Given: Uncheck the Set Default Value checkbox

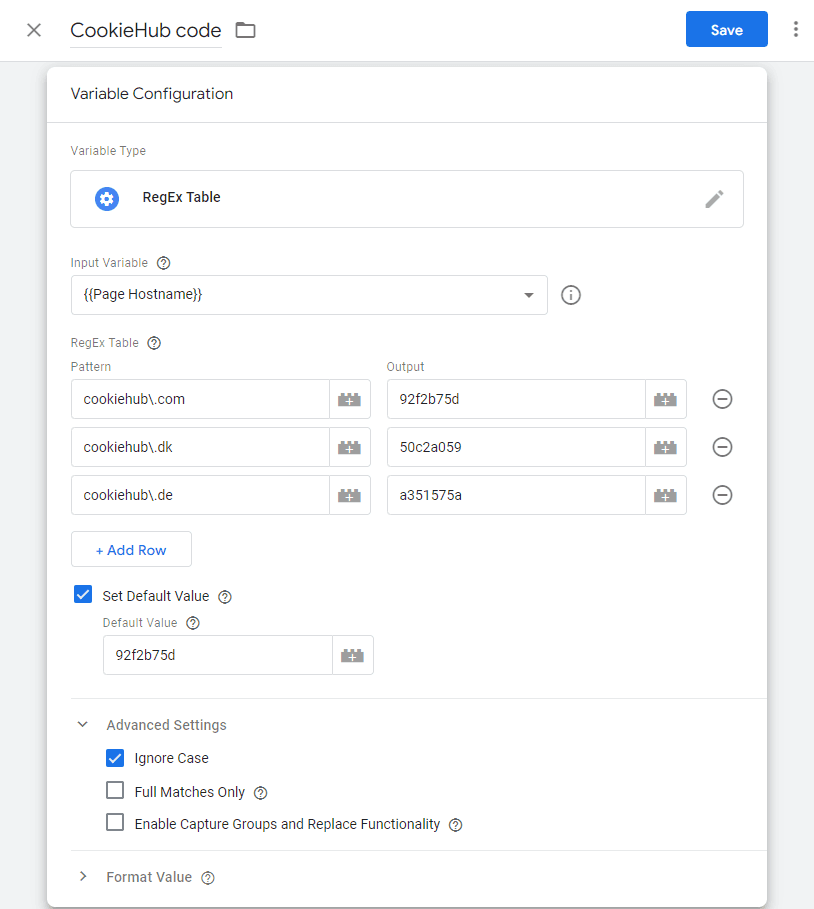Looking at the screenshot, I should pyautogui.click(x=84, y=595).
